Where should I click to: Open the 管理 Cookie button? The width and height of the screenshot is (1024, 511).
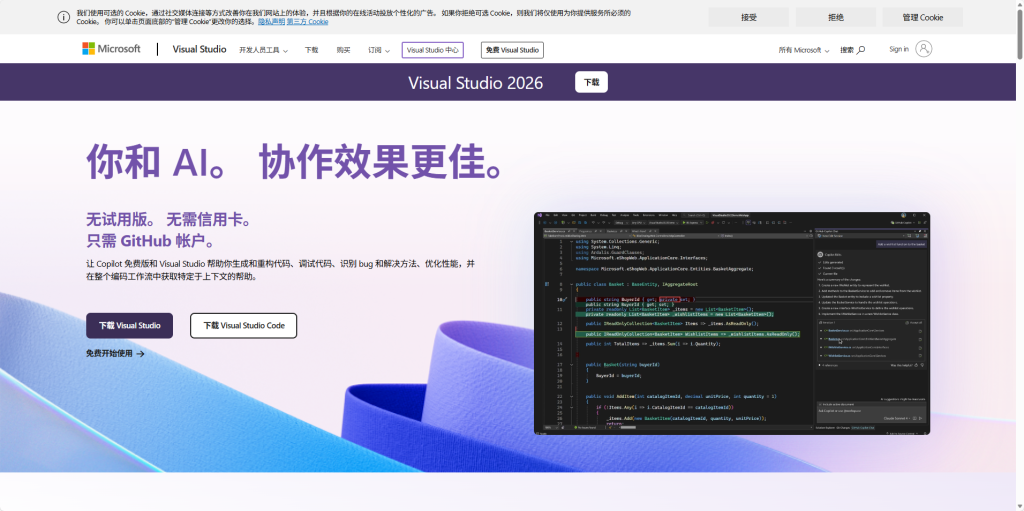(922, 17)
